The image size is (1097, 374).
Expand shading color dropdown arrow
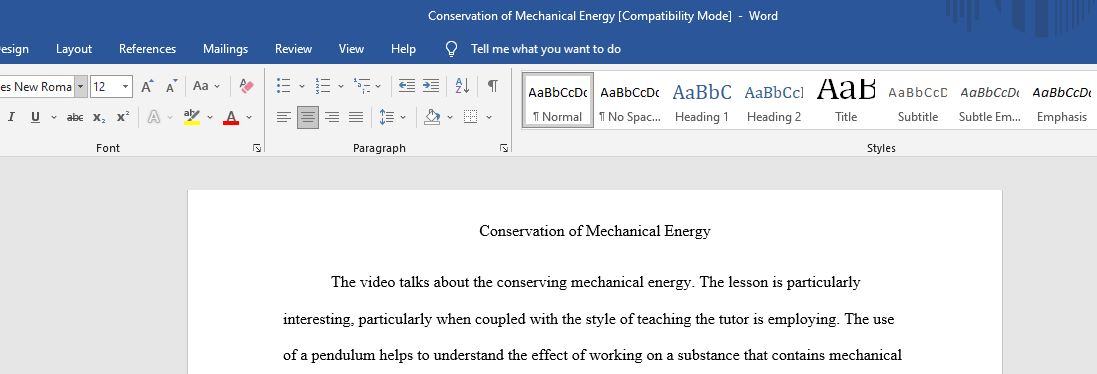tap(450, 117)
